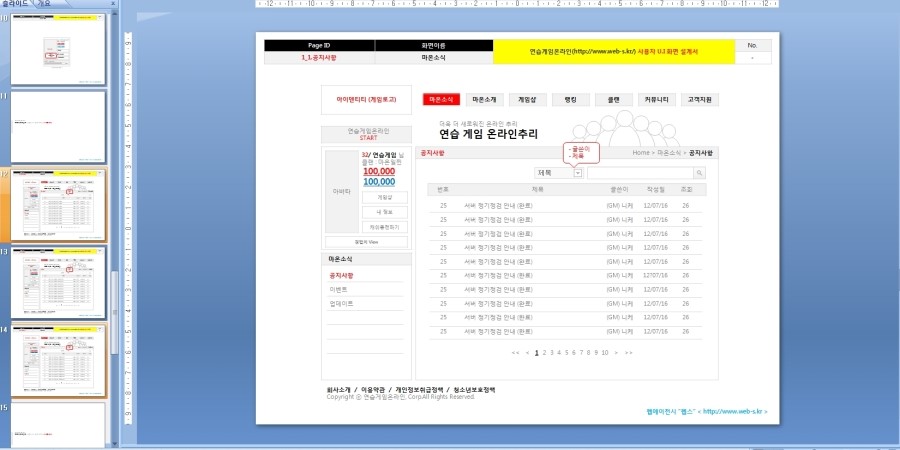
Task: Close the slide thumbnail pane
Action: pos(113,3)
